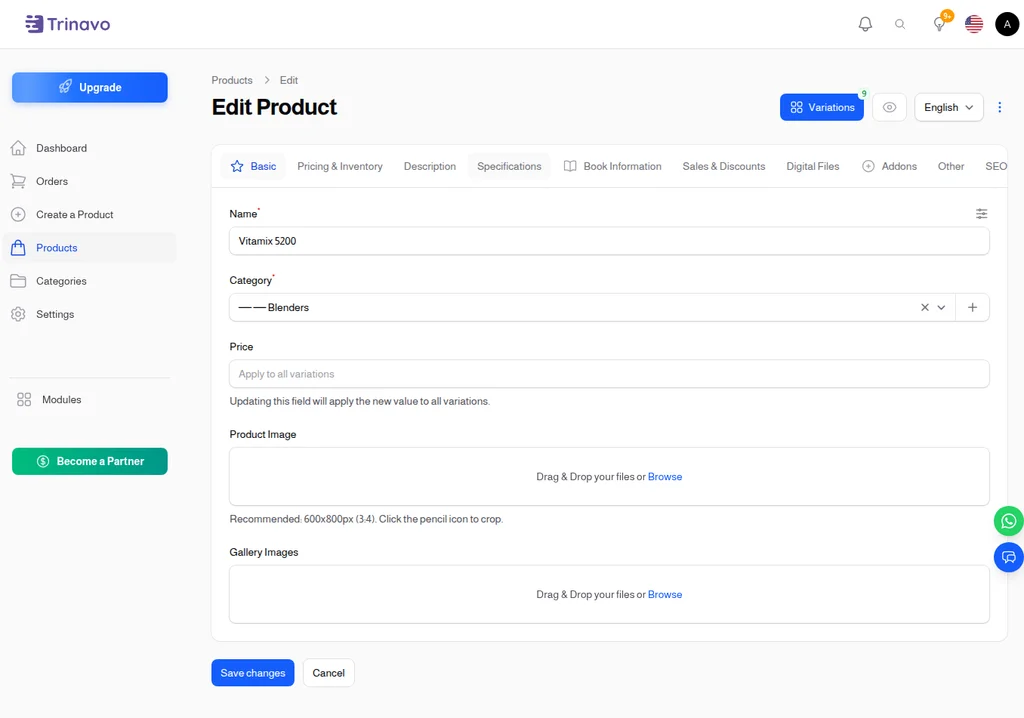
Task: Clear the selected Blenders category
Action: (925, 308)
